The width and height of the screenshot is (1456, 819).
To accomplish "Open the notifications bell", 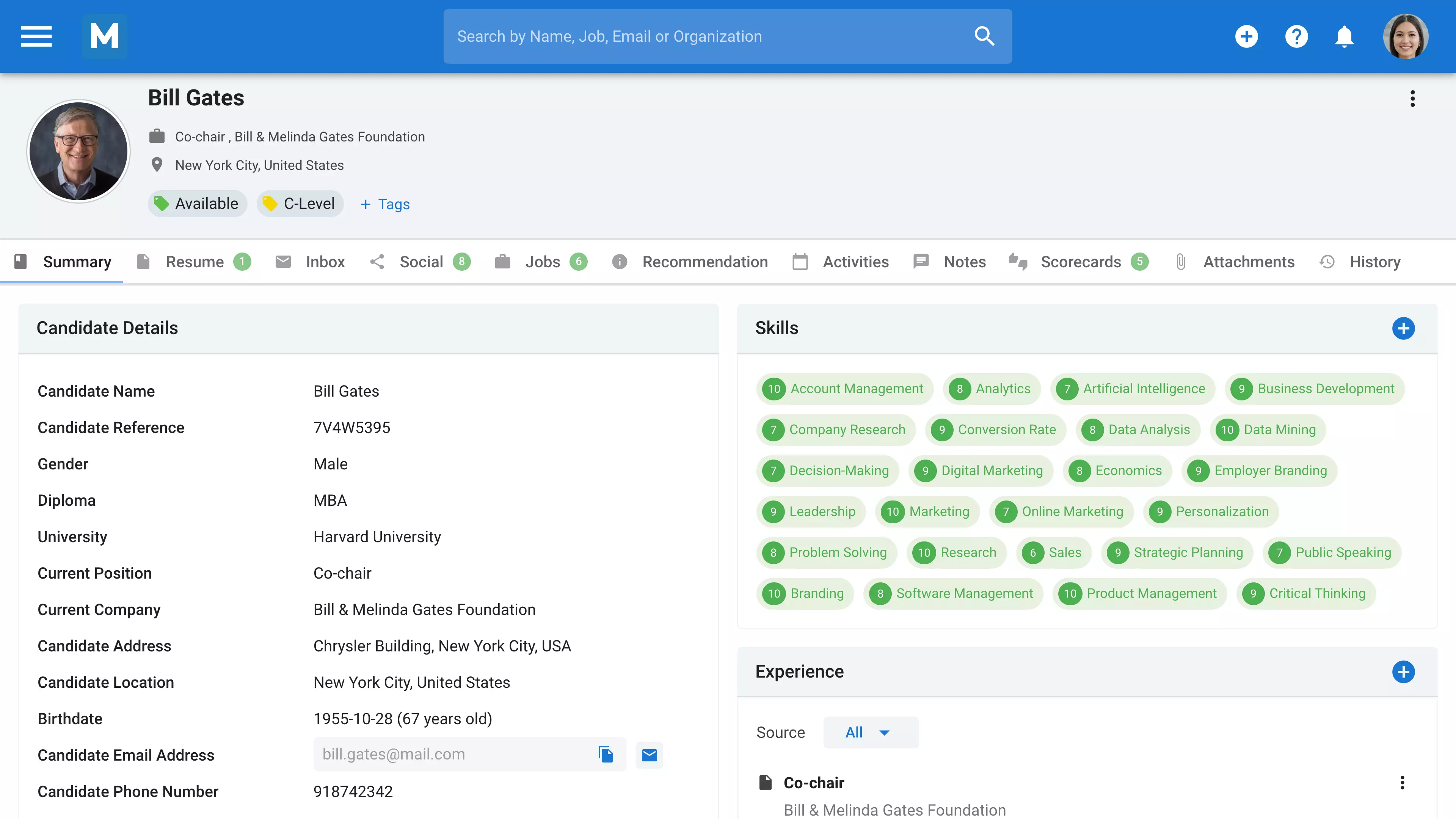I will point(1344,37).
